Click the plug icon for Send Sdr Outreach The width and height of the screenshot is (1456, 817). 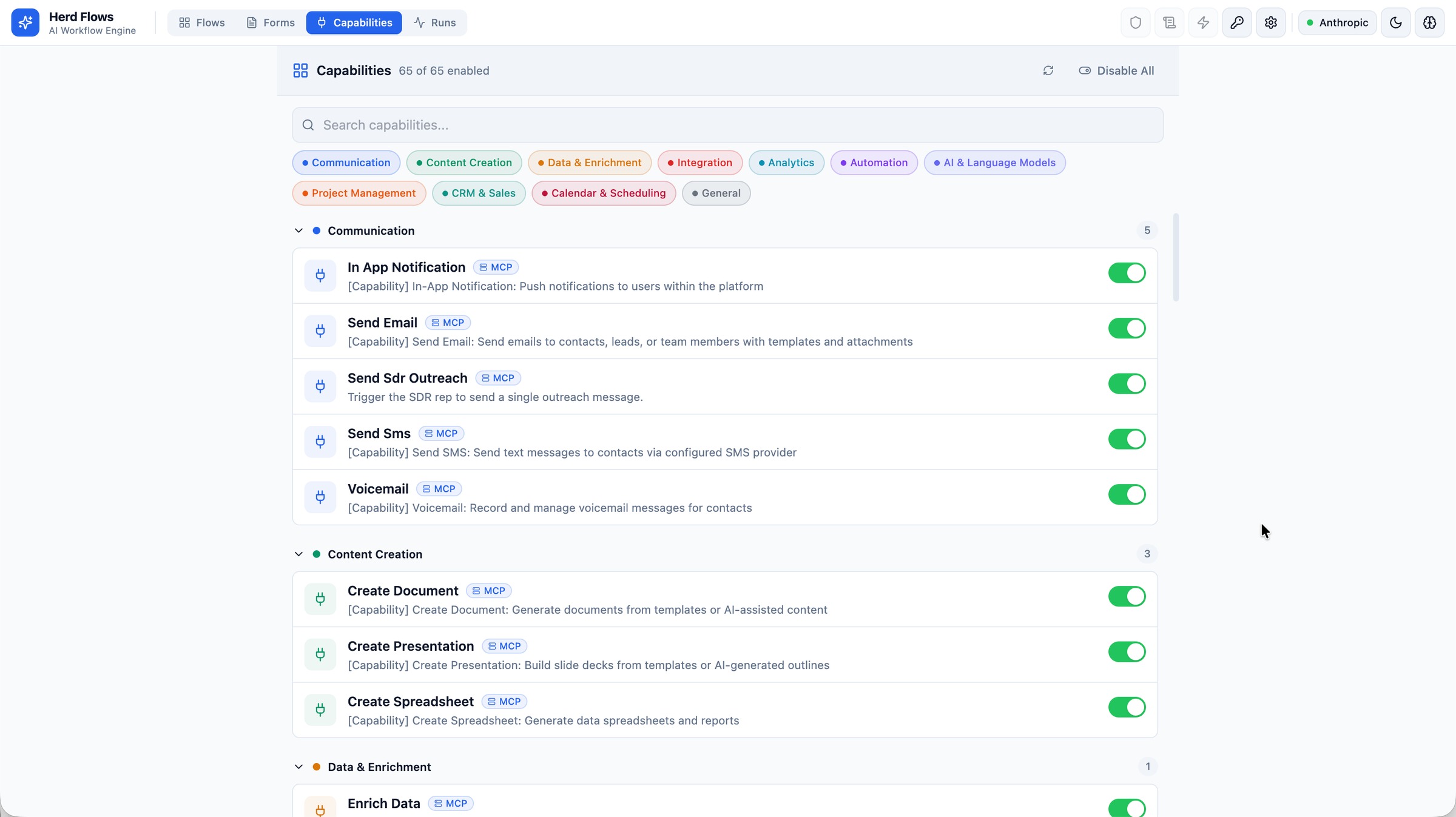pos(320,386)
